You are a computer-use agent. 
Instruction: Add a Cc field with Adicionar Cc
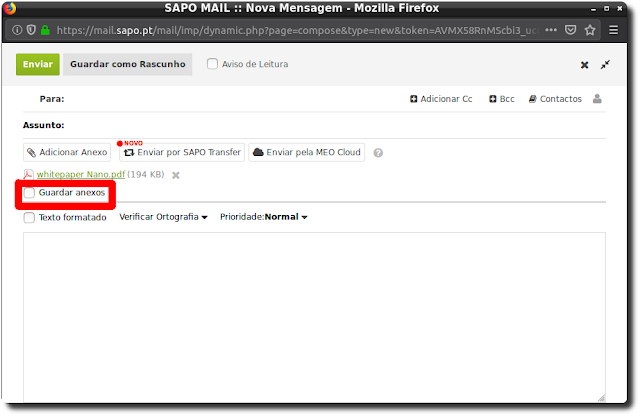click(x=441, y=99)
